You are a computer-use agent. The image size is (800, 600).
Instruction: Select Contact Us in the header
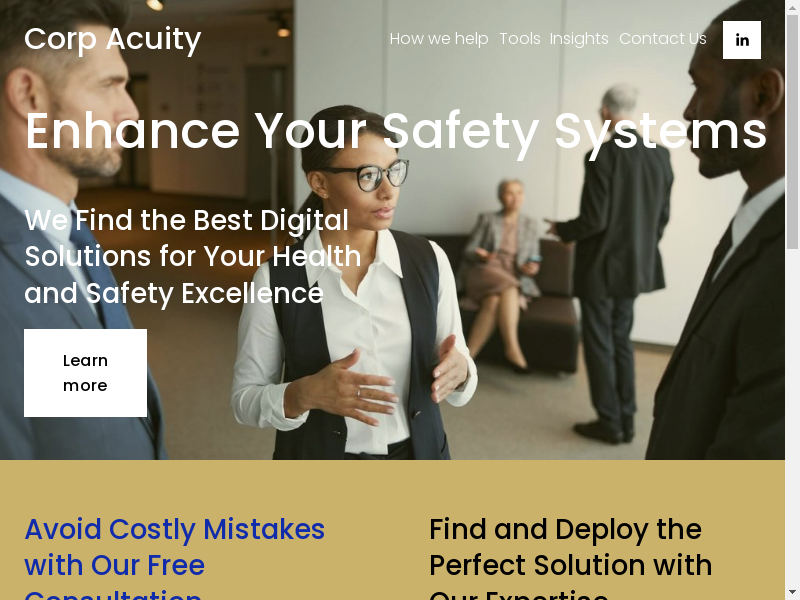663,39
